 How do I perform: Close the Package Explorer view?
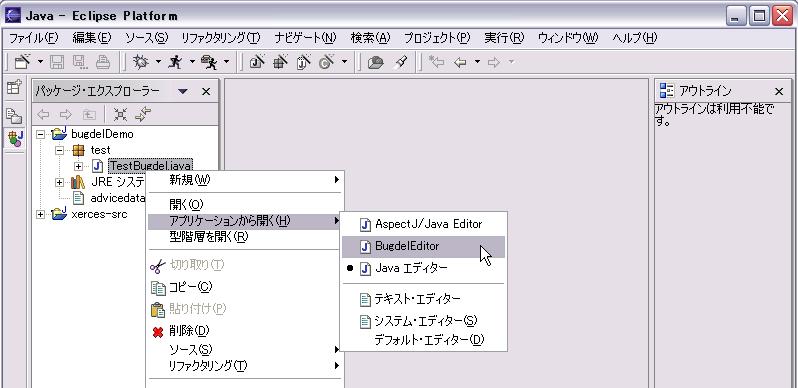pos(206,91)
